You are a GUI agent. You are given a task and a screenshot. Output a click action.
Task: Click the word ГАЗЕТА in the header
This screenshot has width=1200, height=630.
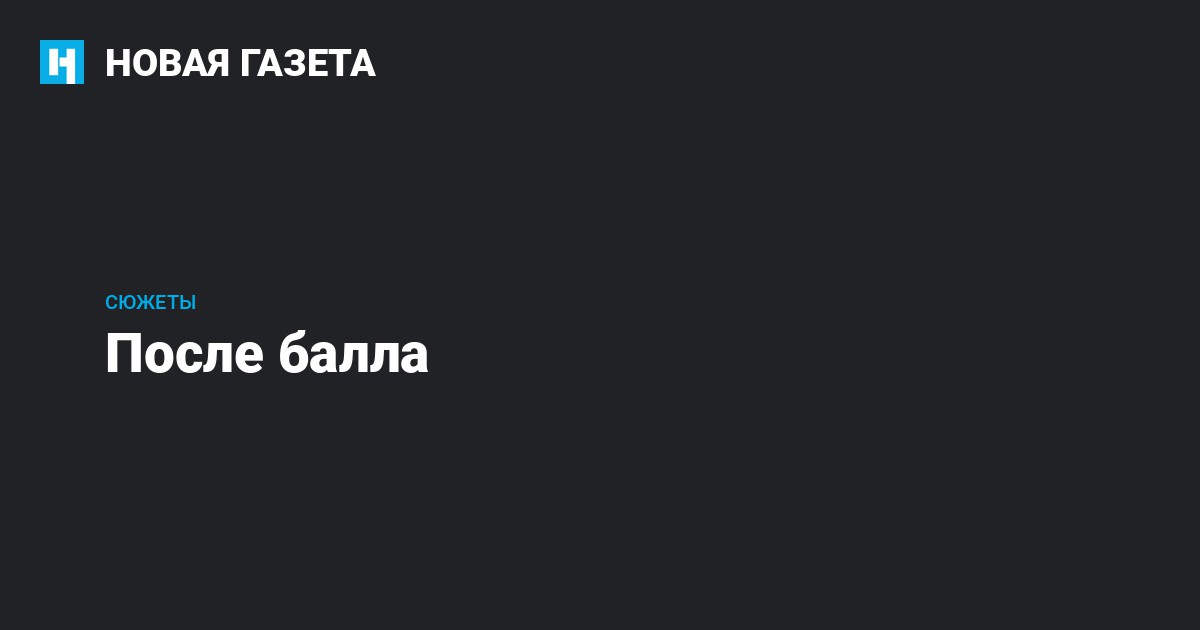(308, 63)
